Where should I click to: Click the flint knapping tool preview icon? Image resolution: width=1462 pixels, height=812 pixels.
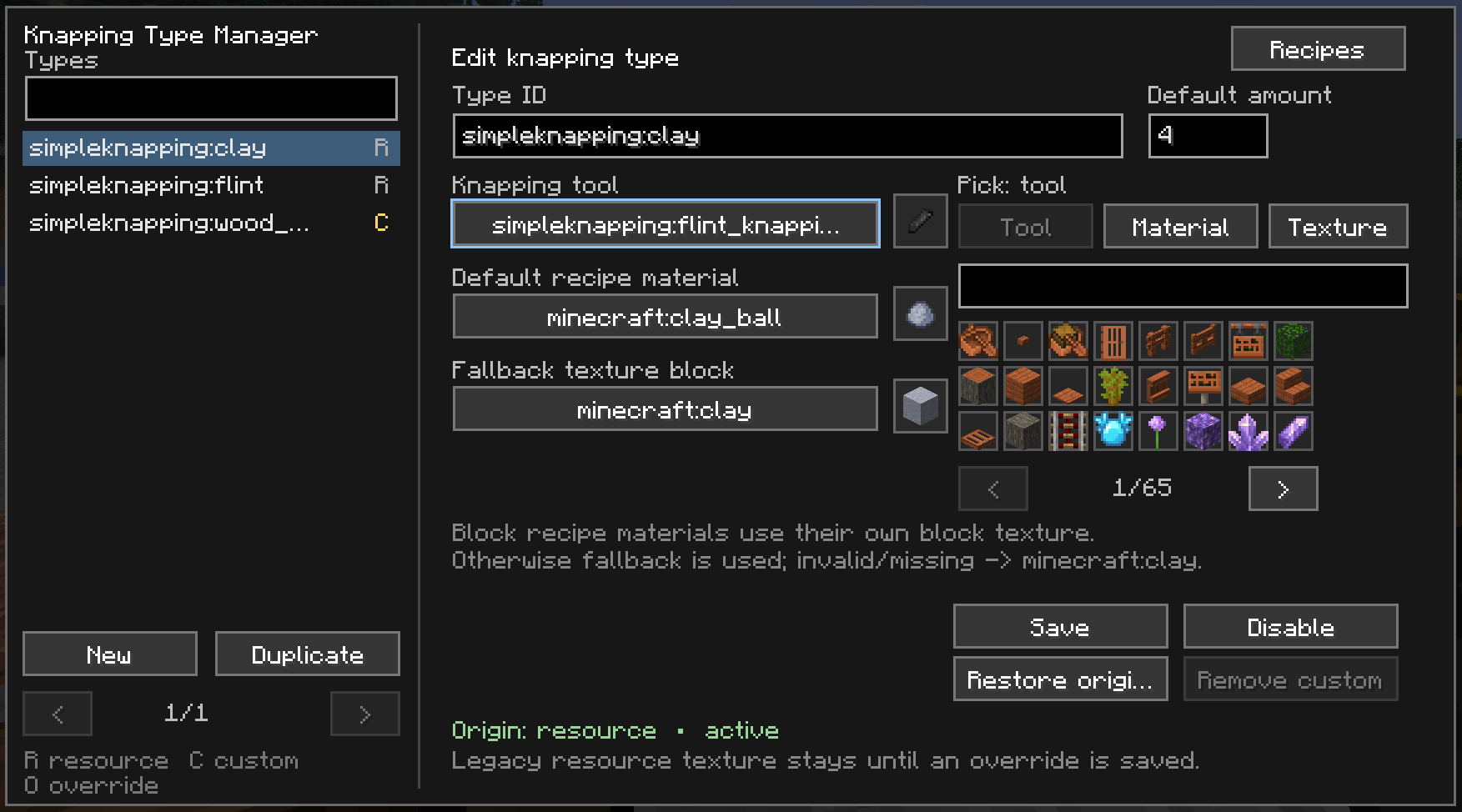pyautogui.click(x=921, y=221)
